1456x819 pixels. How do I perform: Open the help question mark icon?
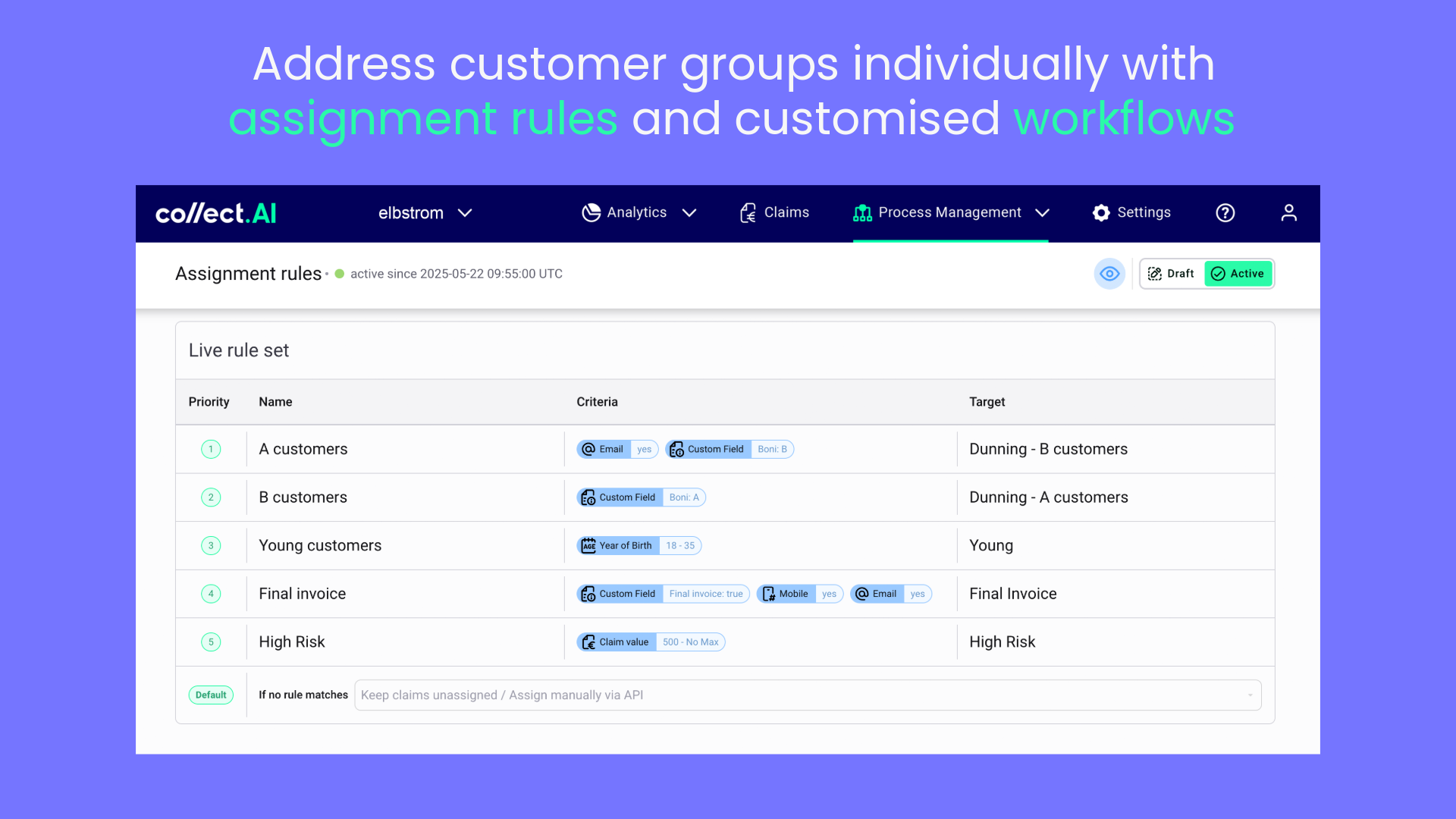click(1225, 213)
